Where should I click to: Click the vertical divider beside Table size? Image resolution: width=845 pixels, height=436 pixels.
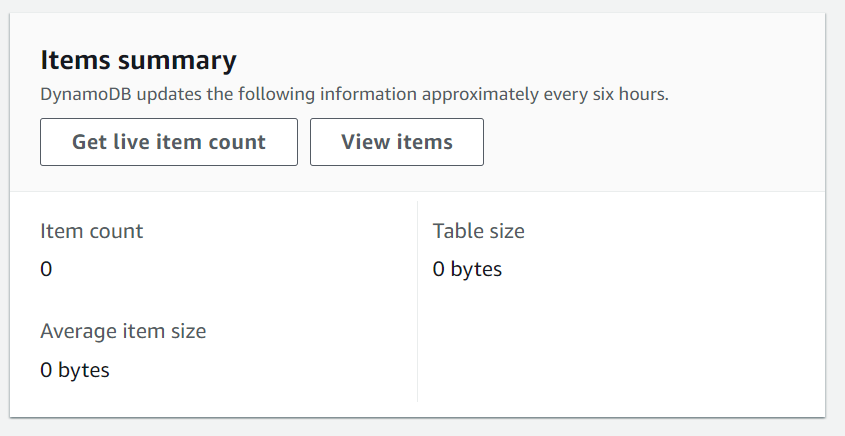[x=417, y=300]
